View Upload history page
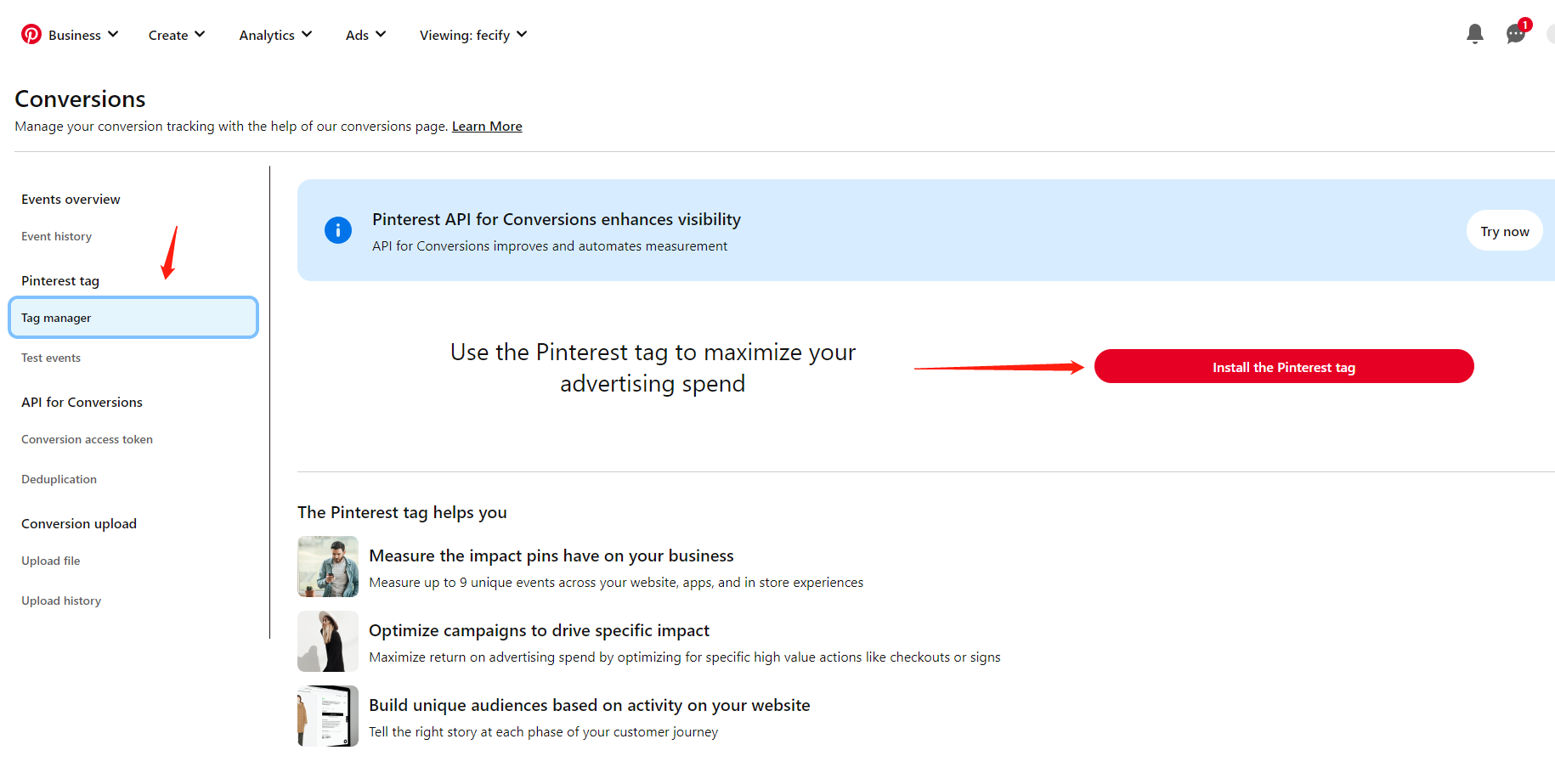 (x=61, y=601)
